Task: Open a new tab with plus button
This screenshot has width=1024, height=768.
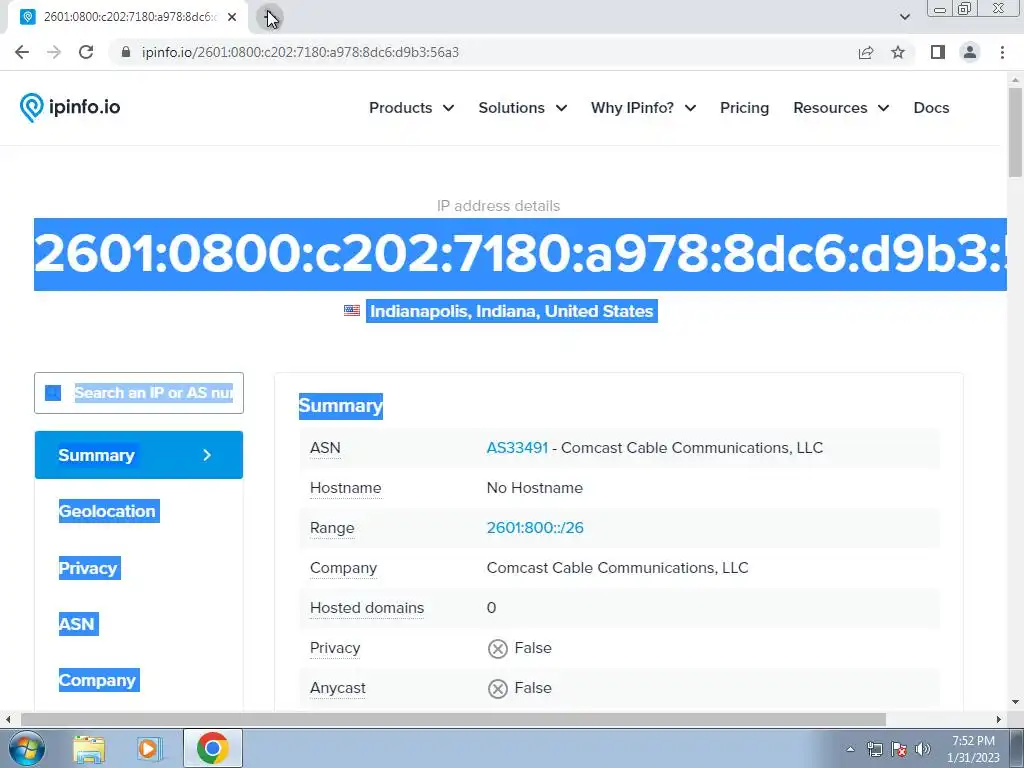Action: pyautogui.click(x=270, y=18)
